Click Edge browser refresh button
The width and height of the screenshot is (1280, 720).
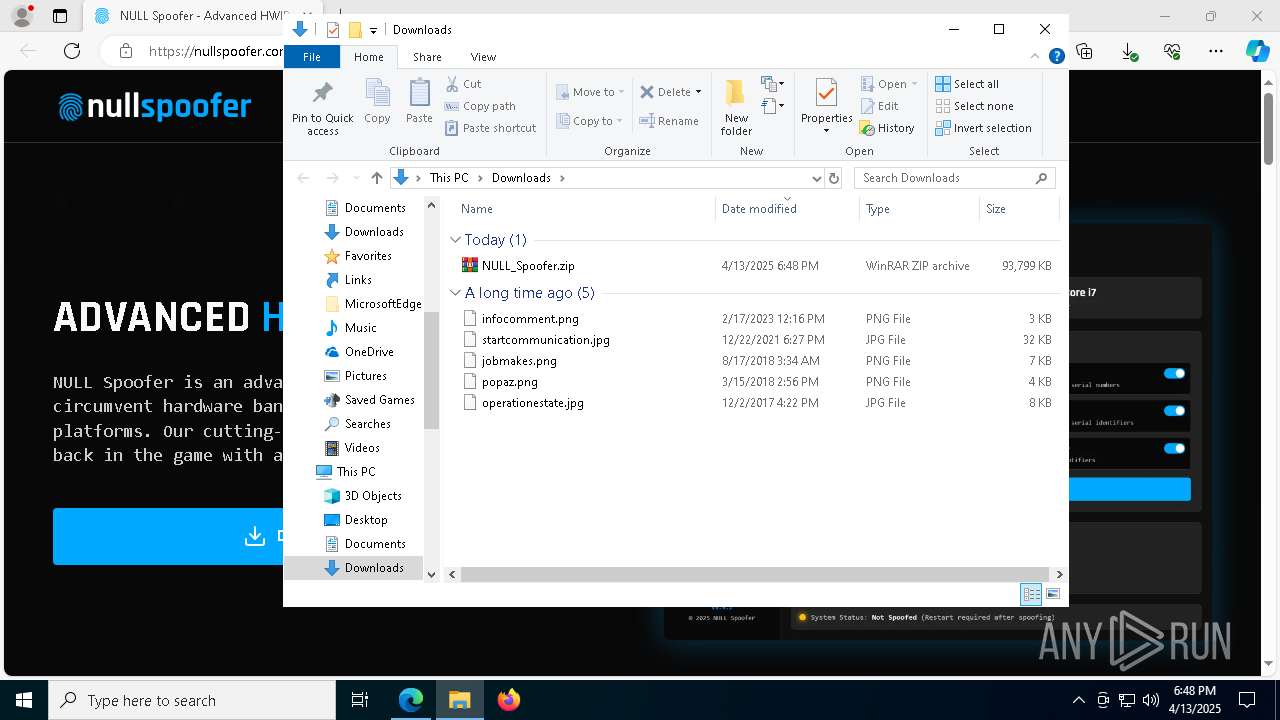[72, 51]
